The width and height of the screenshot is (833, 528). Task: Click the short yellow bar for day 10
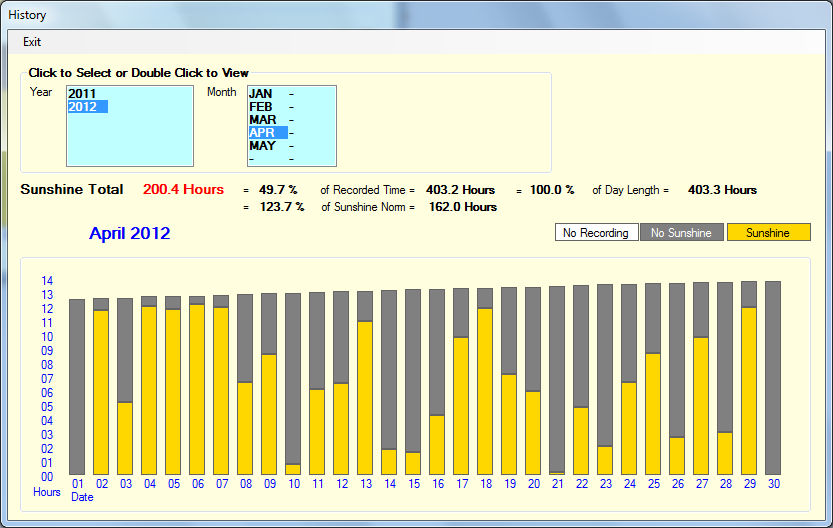tap(293, 469)
